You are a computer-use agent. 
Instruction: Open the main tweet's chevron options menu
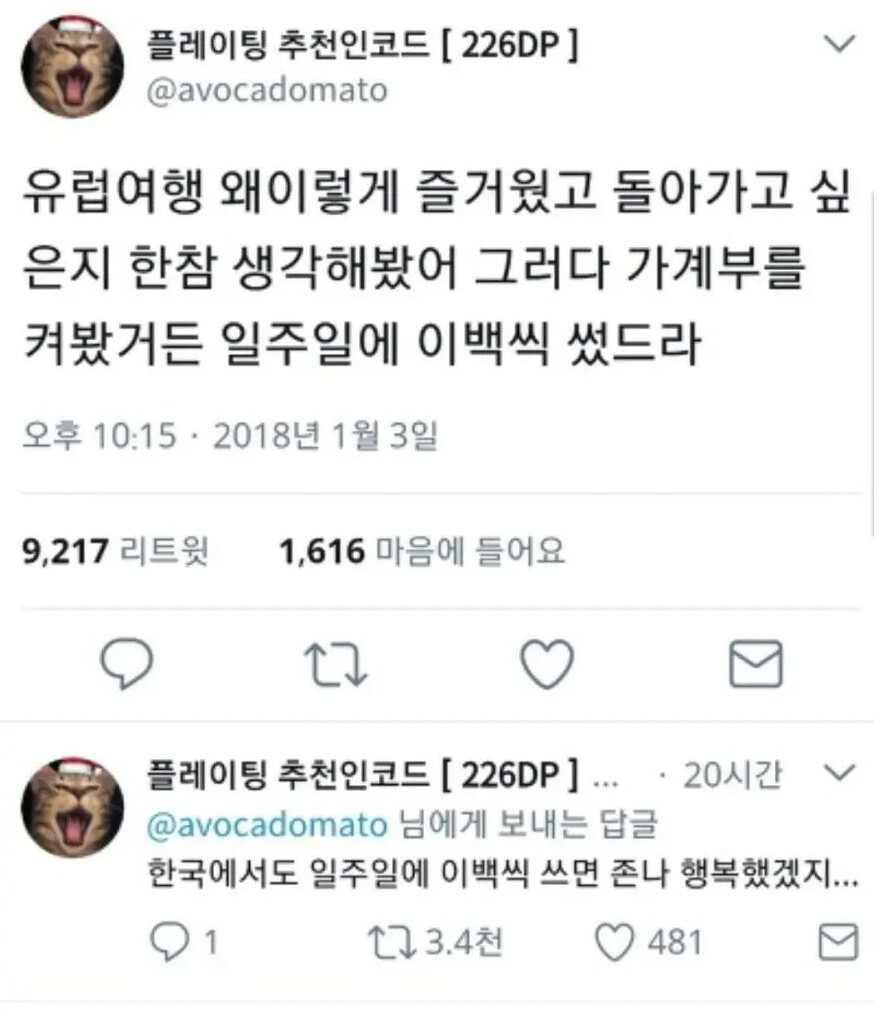(x=839, y=44)
